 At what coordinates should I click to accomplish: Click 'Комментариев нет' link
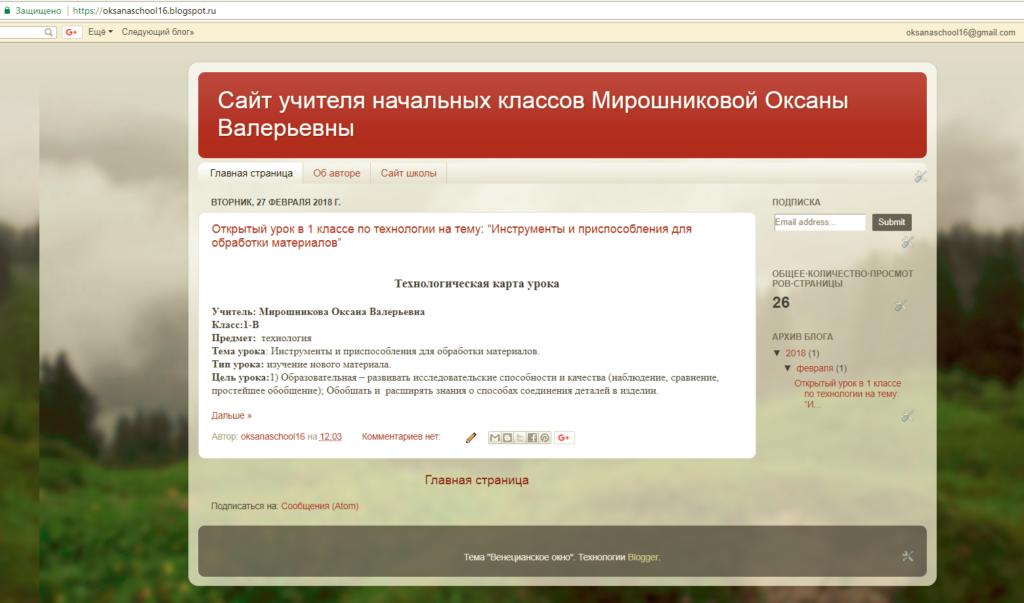(401, 436)
